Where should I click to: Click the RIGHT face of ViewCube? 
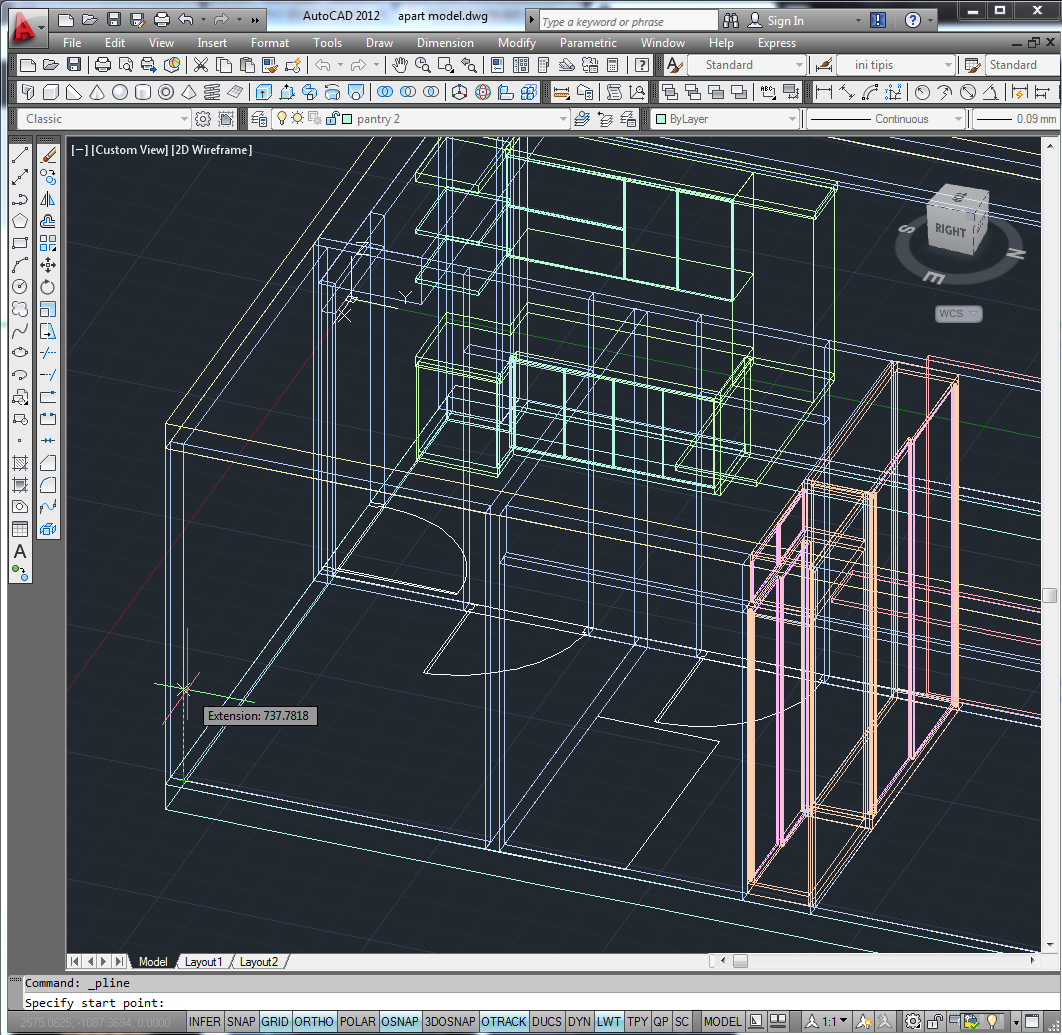(x=950, y=230)
